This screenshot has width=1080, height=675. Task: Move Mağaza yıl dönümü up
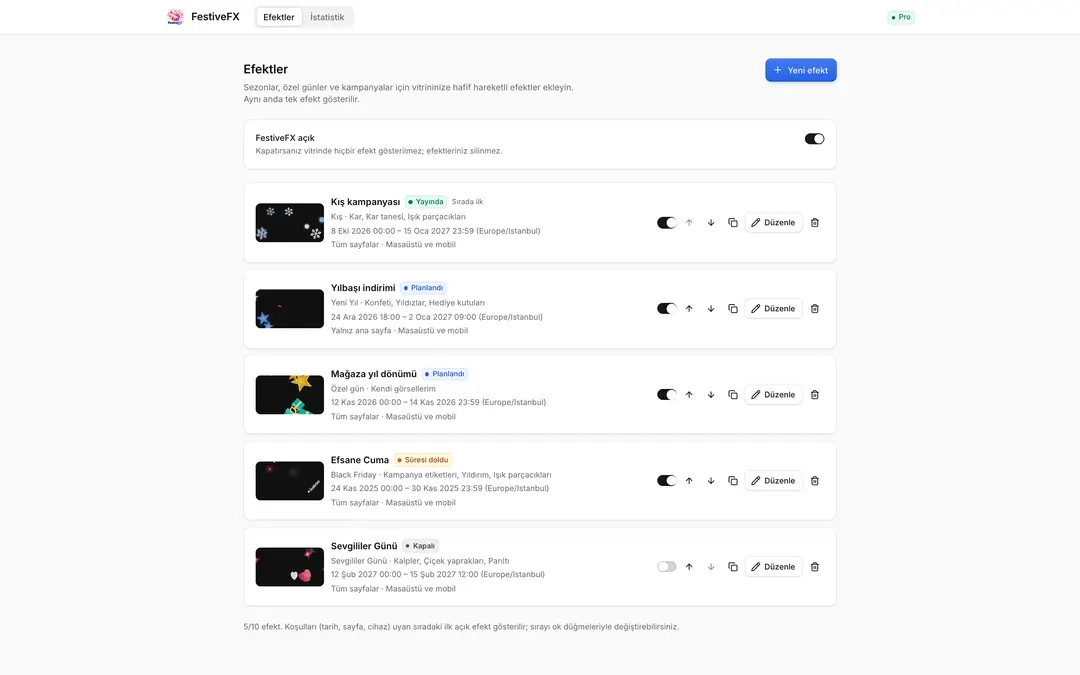coord(689,395)
